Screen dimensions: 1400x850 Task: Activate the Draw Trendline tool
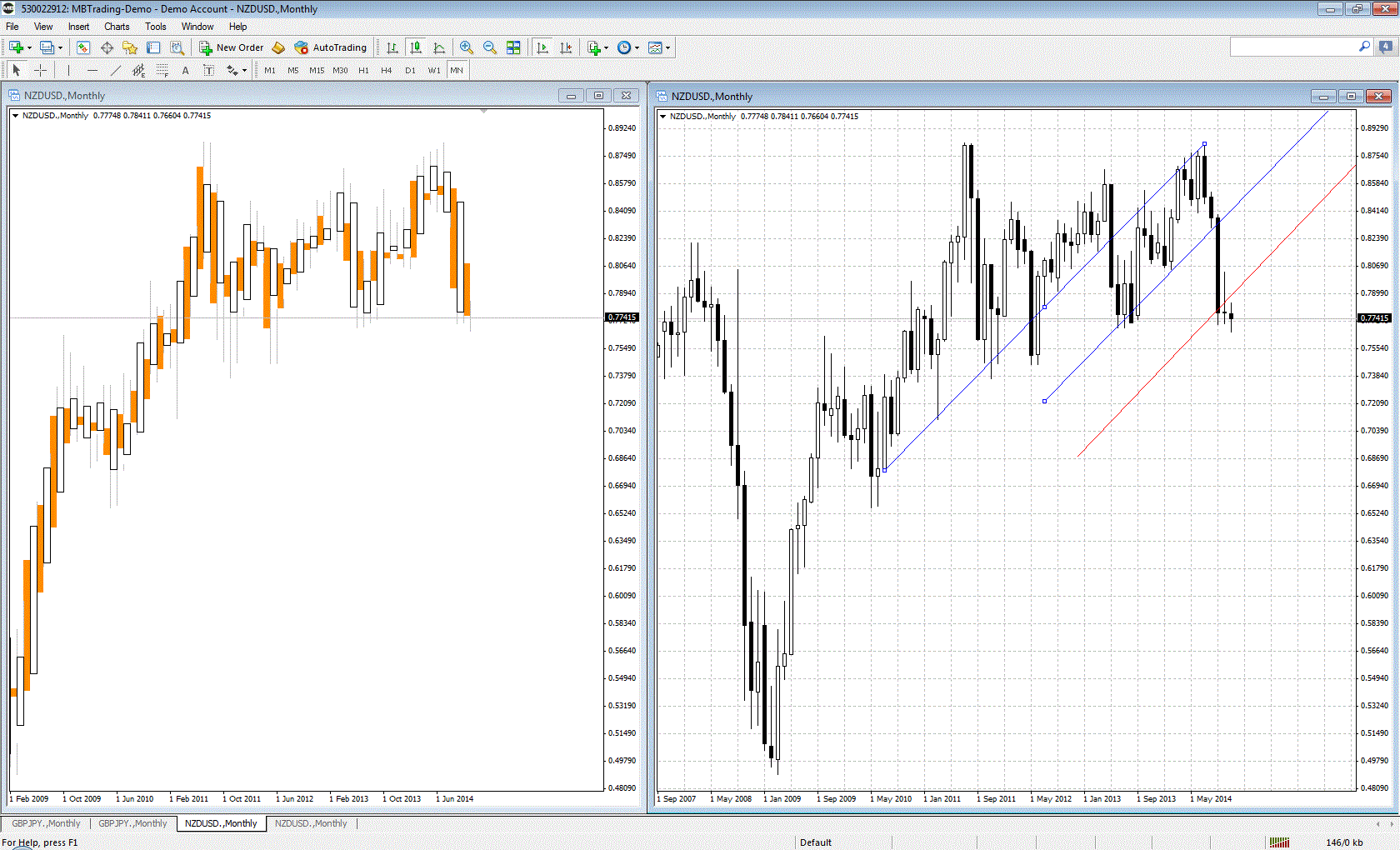114,70
